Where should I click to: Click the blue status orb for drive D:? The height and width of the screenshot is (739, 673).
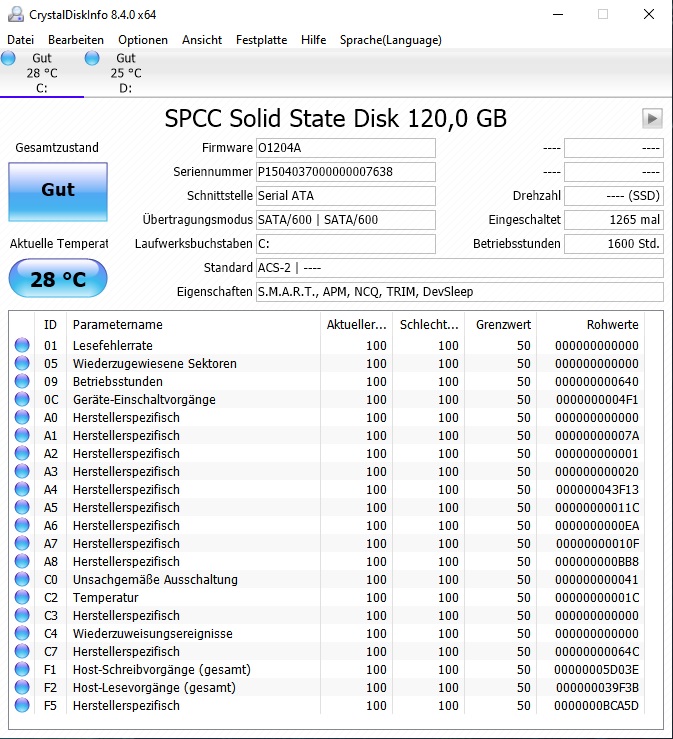pyautogui.click(x=92, y=58)
